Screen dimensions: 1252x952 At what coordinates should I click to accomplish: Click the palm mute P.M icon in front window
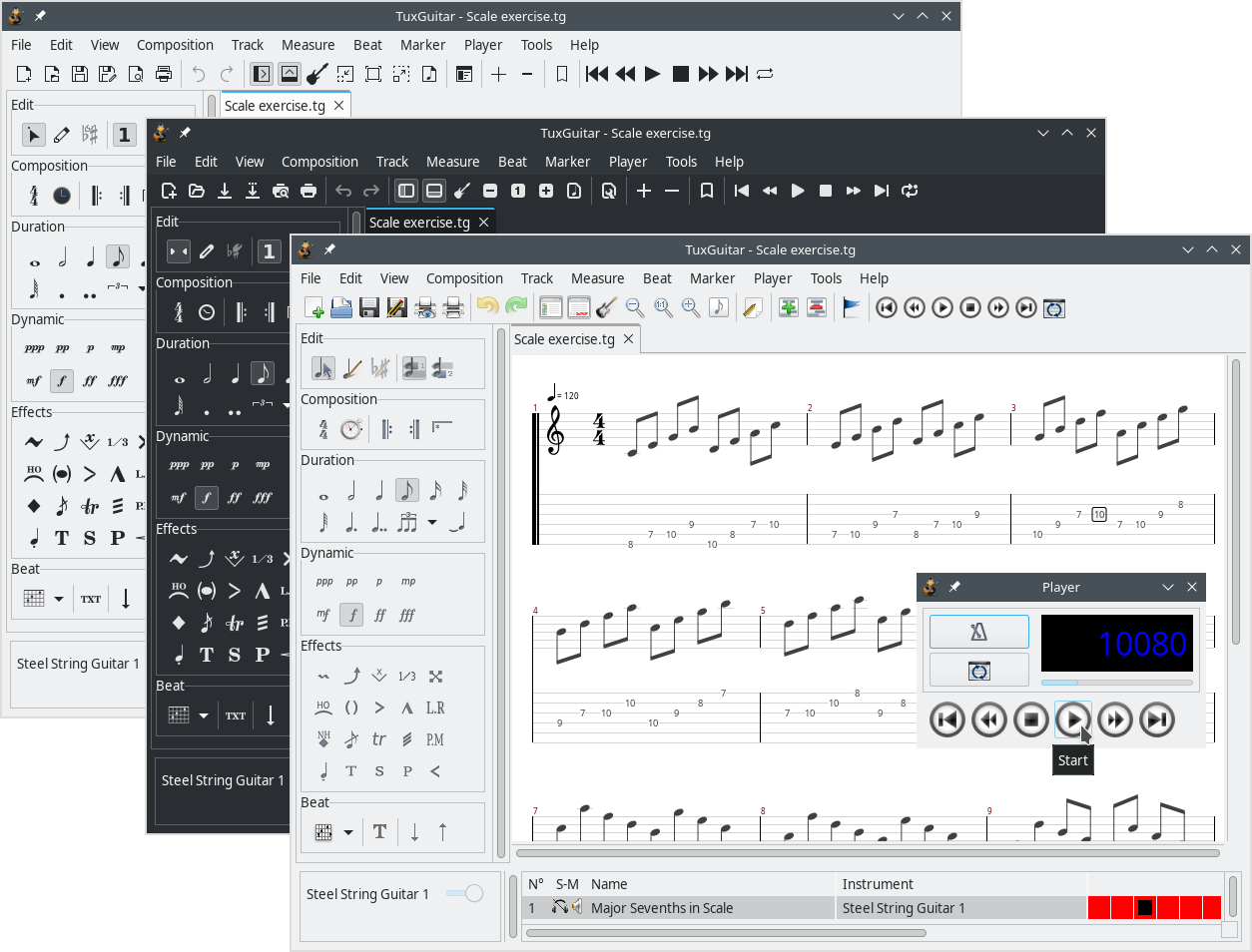[x=435, y=739]
